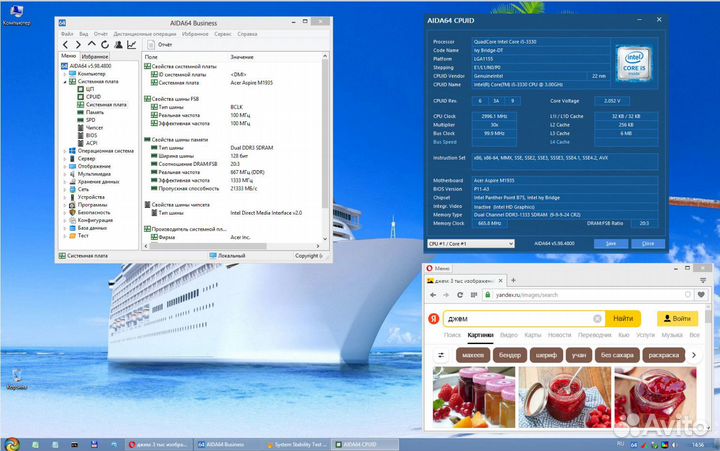The width and height of the screenshot is (720, 451).
Task: Collapse the Системная плата tree node
Action: 65,81
